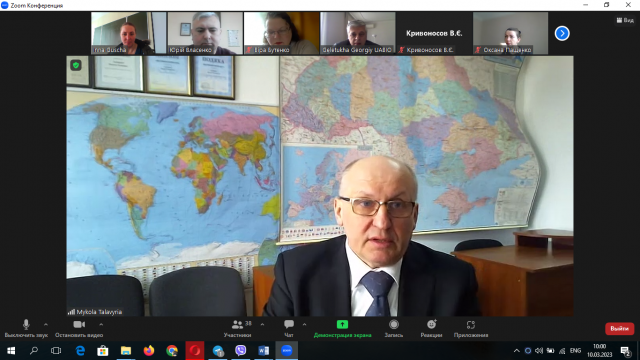Open the Reactions smiley icon
640x360 pixels.
coord(431,324)
